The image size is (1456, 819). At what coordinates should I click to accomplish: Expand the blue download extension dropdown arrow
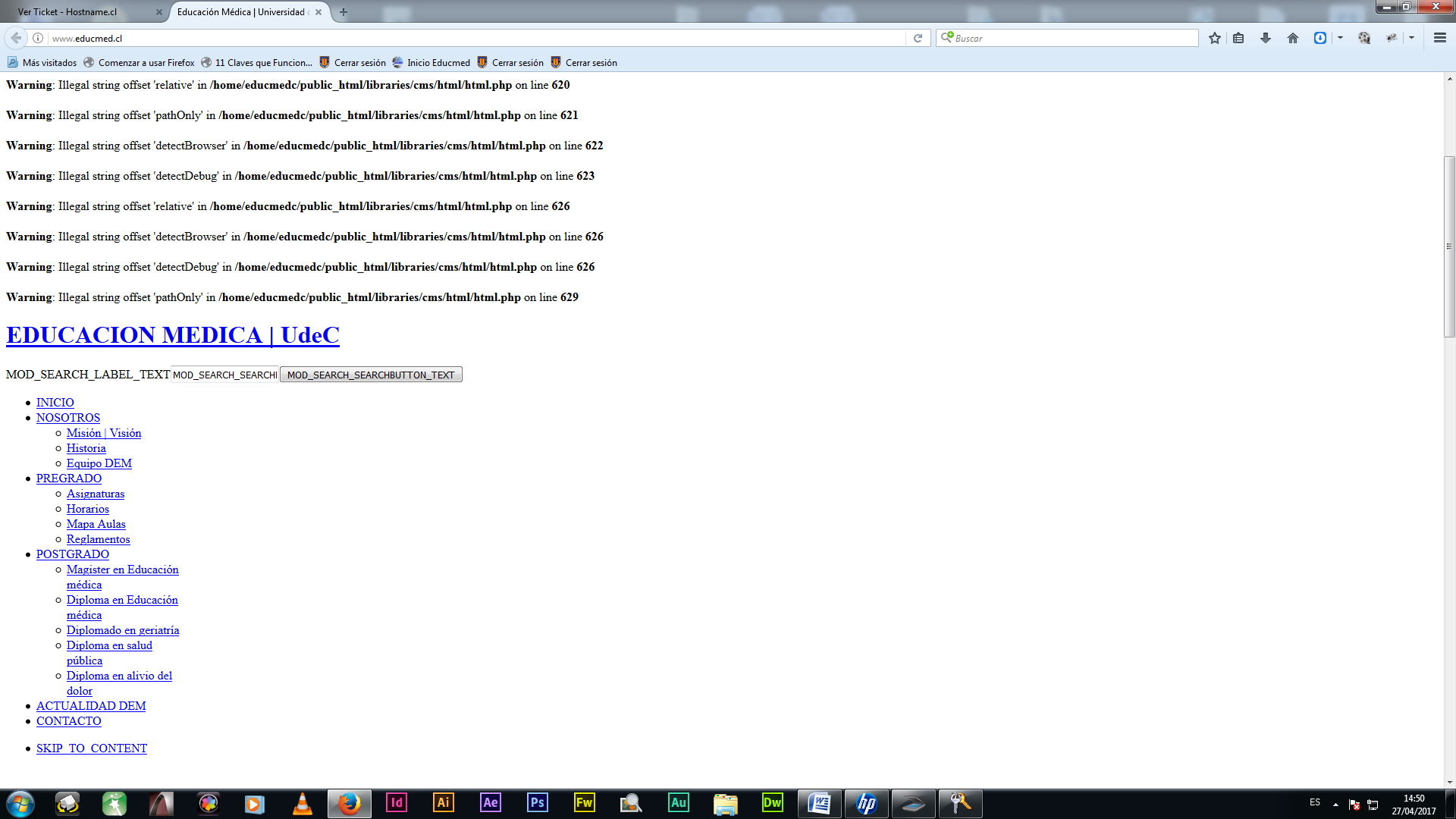tap(1340, 38)
